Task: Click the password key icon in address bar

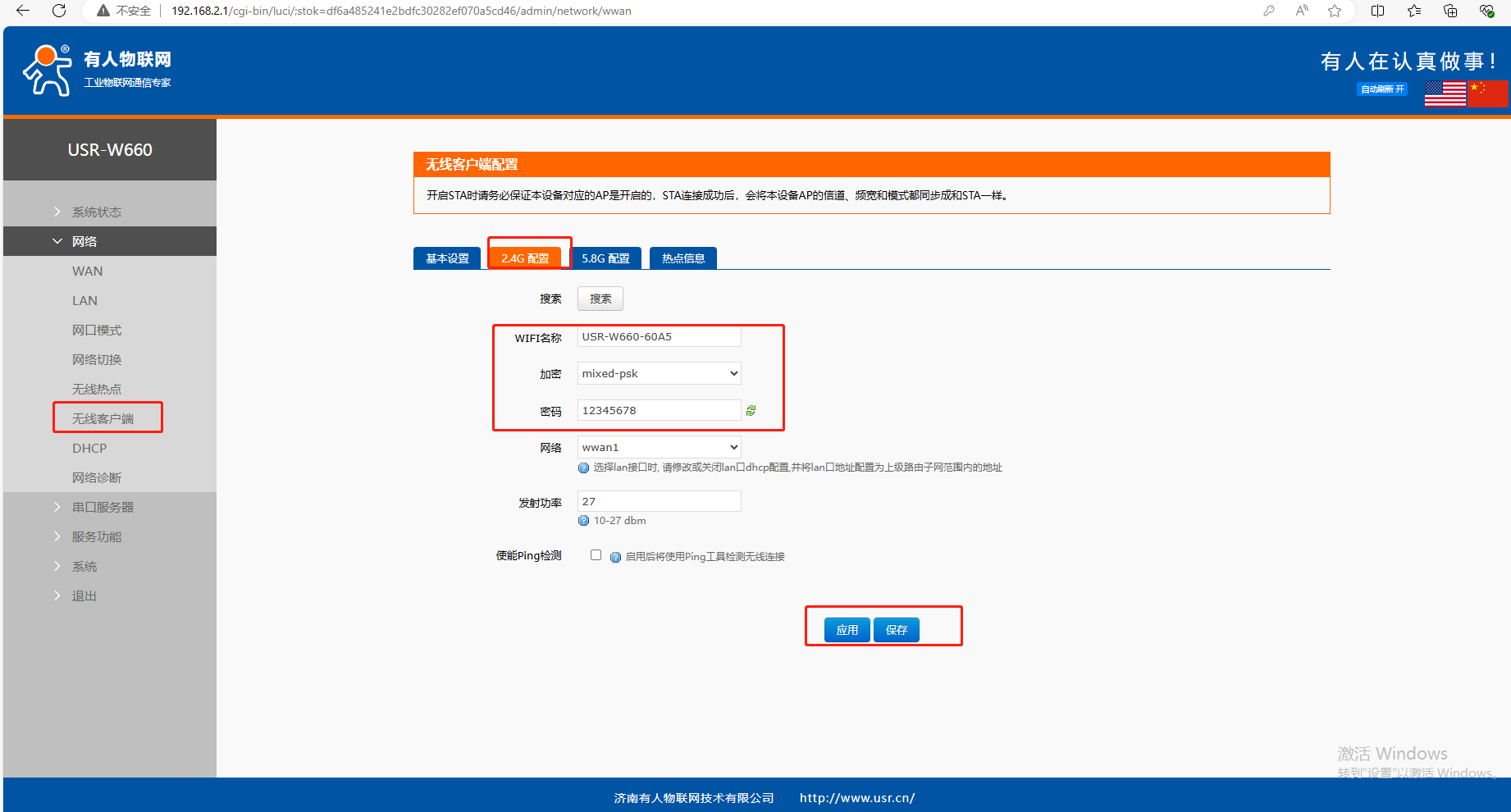Action: [1269, 11]
